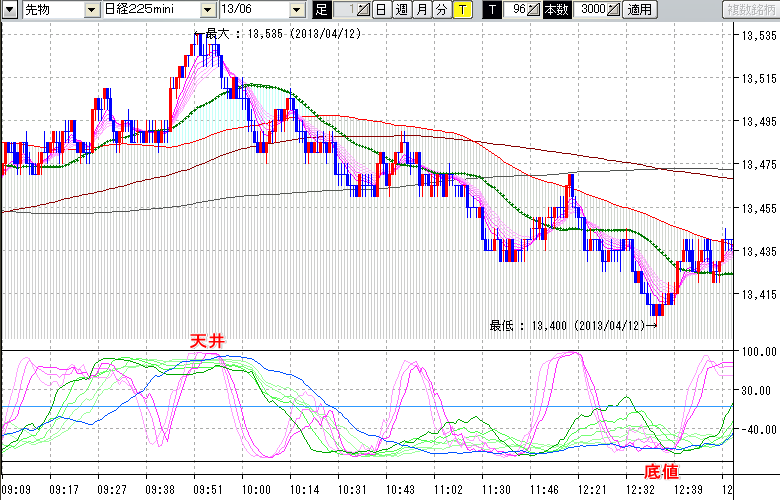Expand the 13/06 contract month dropdown

297,10
